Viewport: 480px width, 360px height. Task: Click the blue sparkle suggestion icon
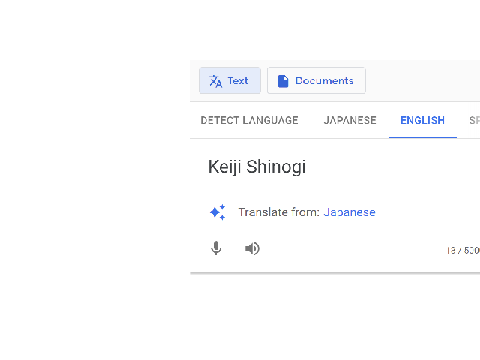pyautogui.click(x=218, y=212)
